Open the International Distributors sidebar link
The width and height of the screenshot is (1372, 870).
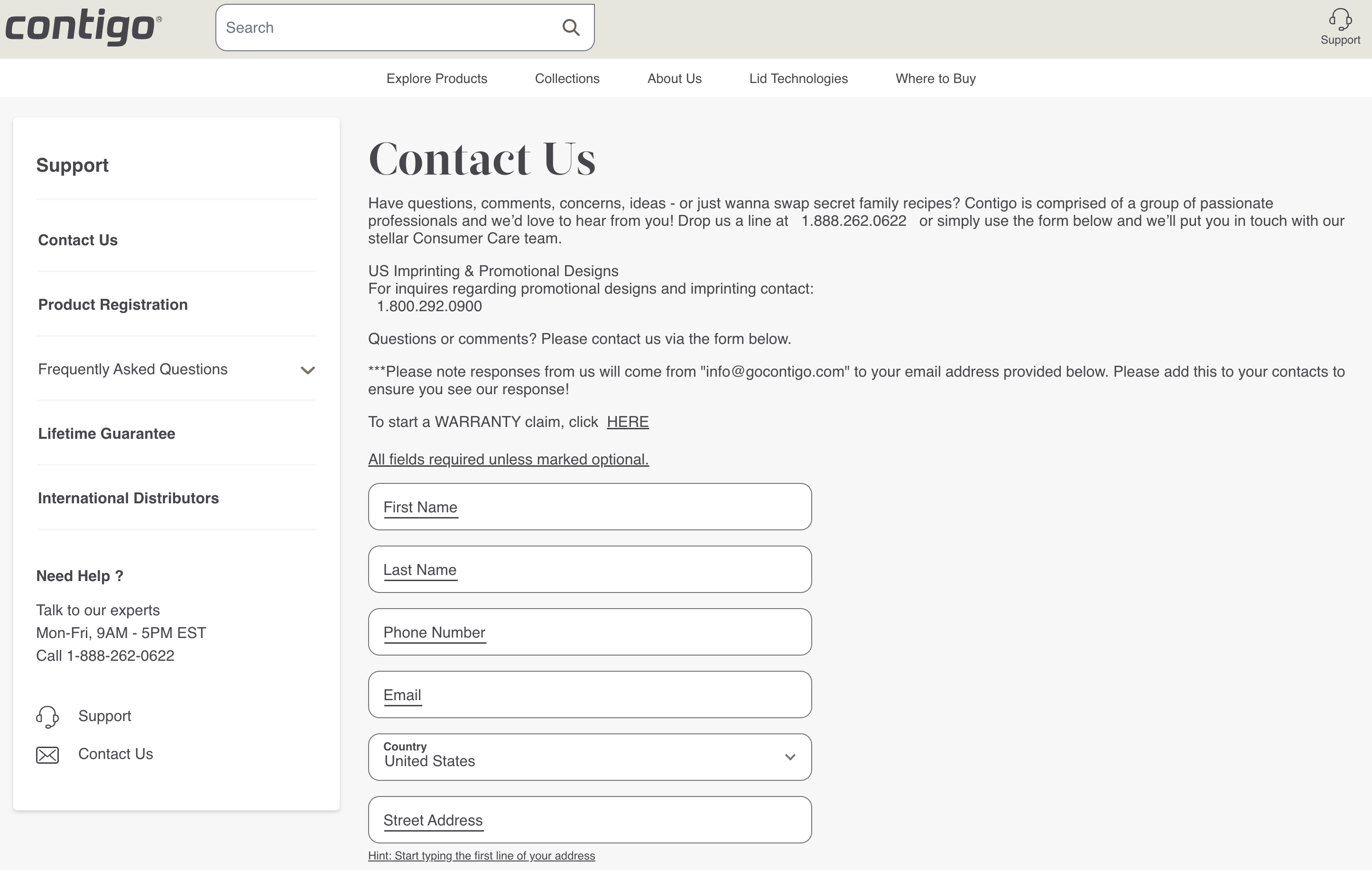point(128,498)
